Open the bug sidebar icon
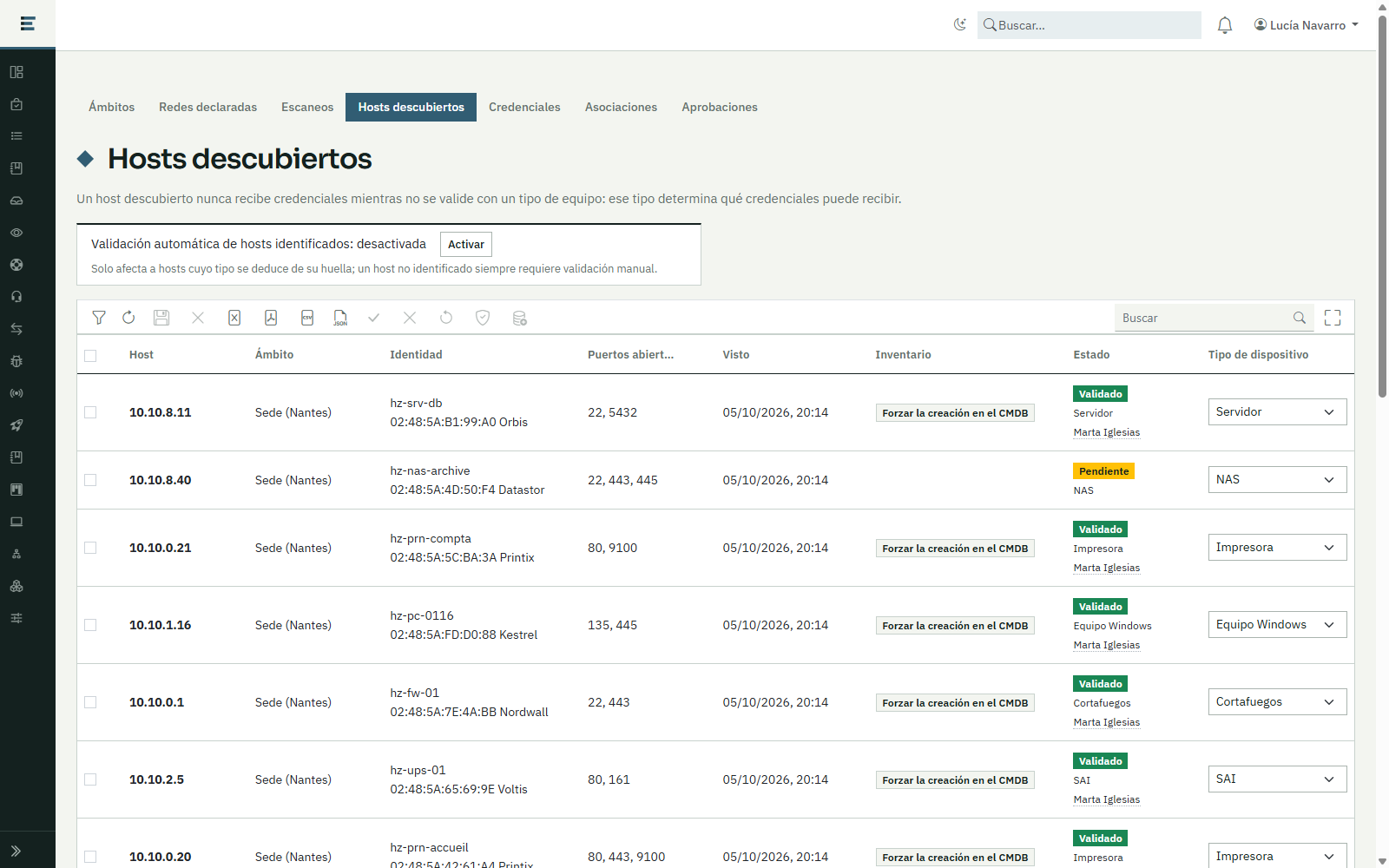This screenshot has width=1389, height=868. tap(16, 361)
